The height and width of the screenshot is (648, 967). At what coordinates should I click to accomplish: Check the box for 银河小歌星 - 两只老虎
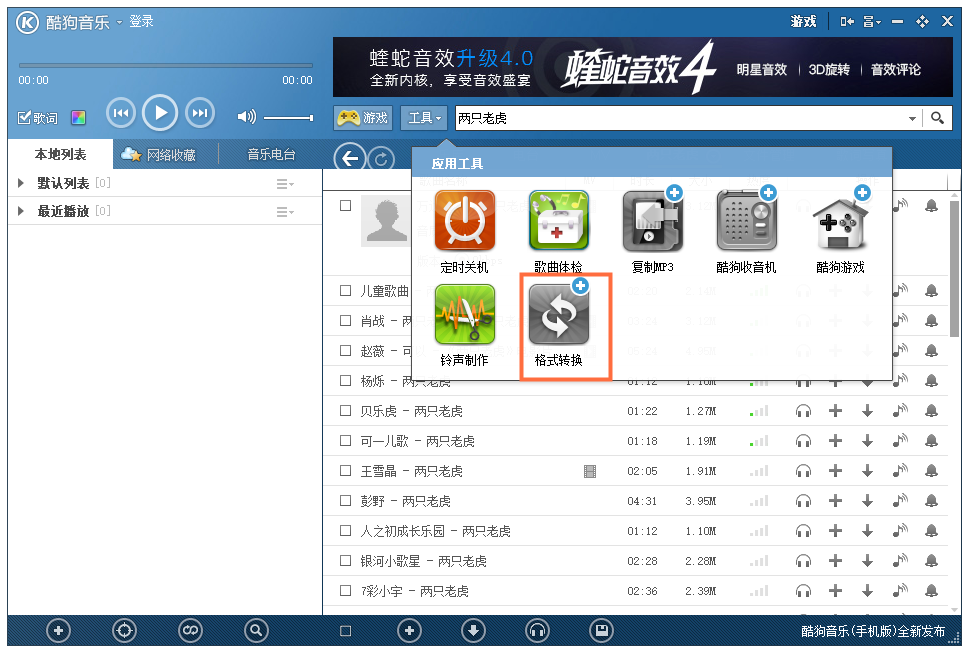pyautogui.click(x=346, y=560)
